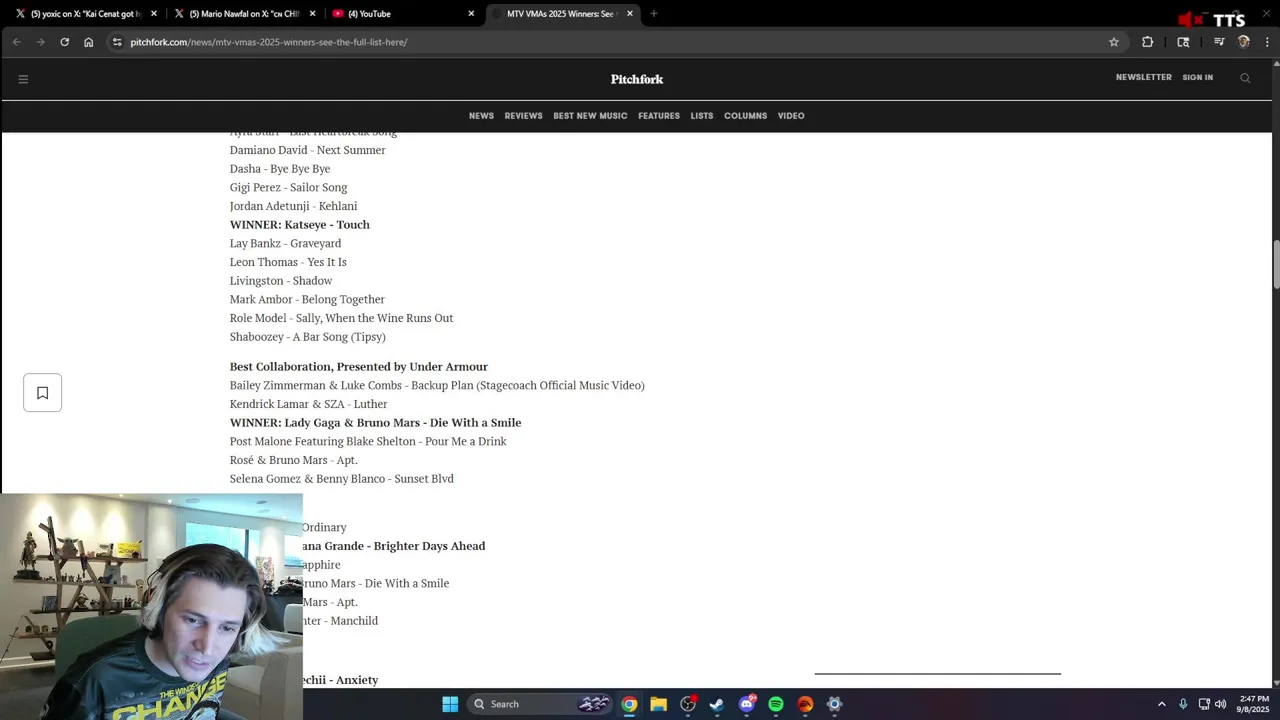
Task: Open Google Chrome from the taskbar
Action: (629, 704)
